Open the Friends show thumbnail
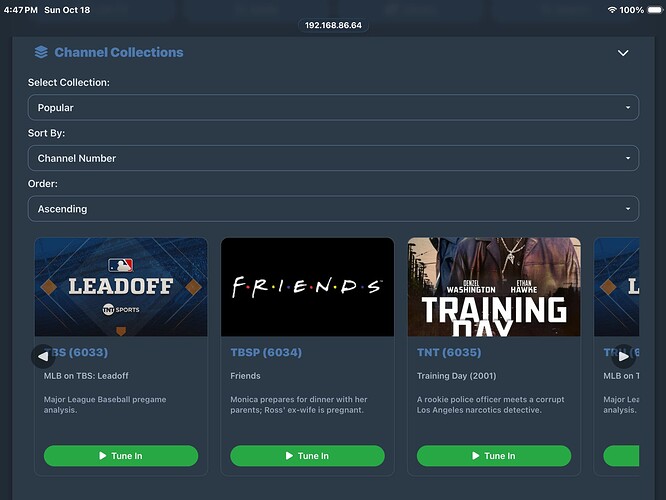The width and height of the screenshot is (666, 500). tap(308, 287)
